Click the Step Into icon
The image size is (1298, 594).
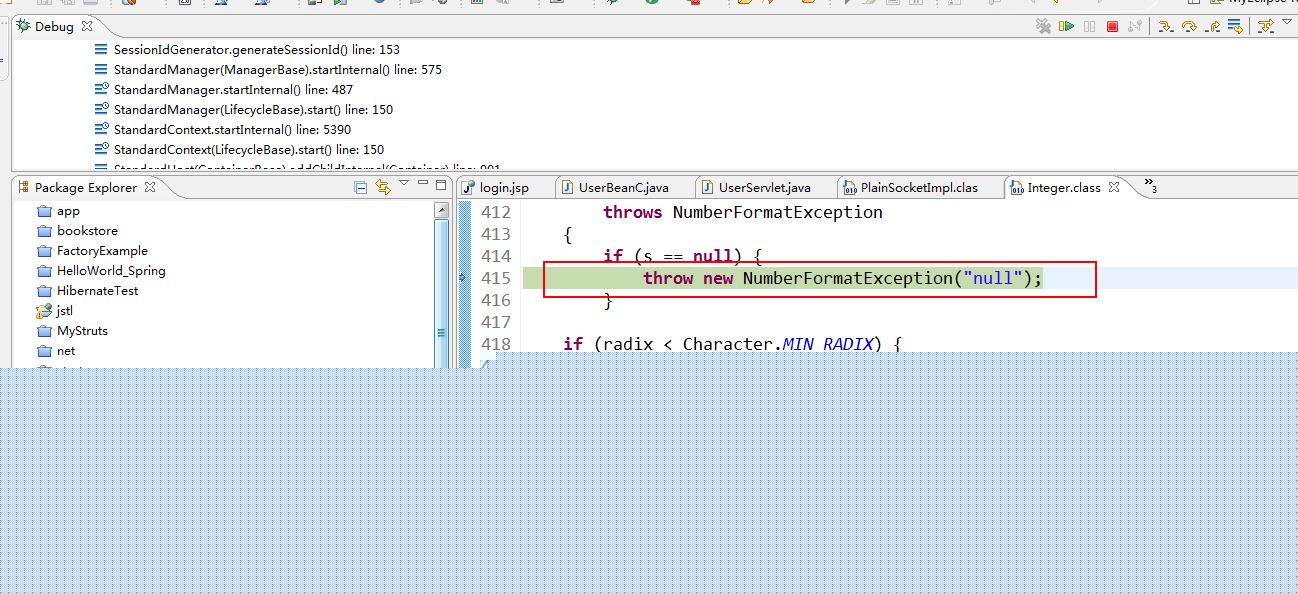[x=1165, y=27]
